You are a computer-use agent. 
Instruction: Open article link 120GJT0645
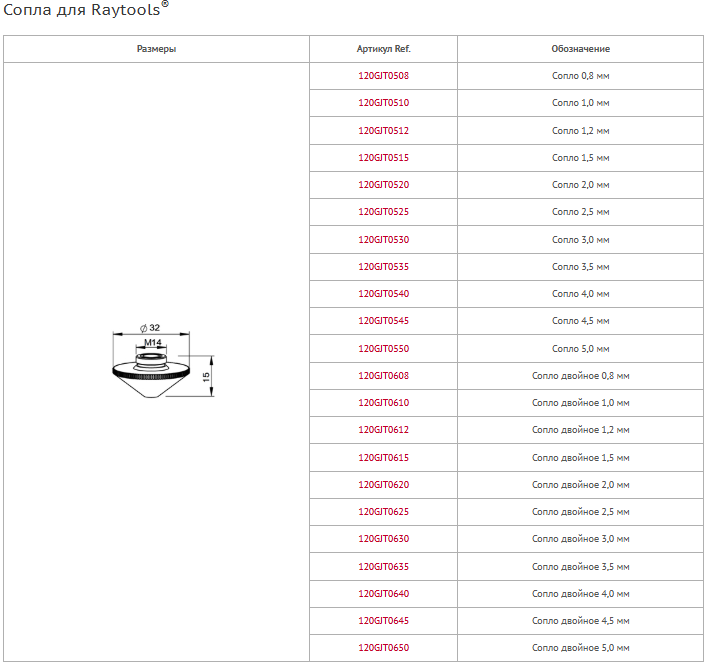tap(383, 621)
